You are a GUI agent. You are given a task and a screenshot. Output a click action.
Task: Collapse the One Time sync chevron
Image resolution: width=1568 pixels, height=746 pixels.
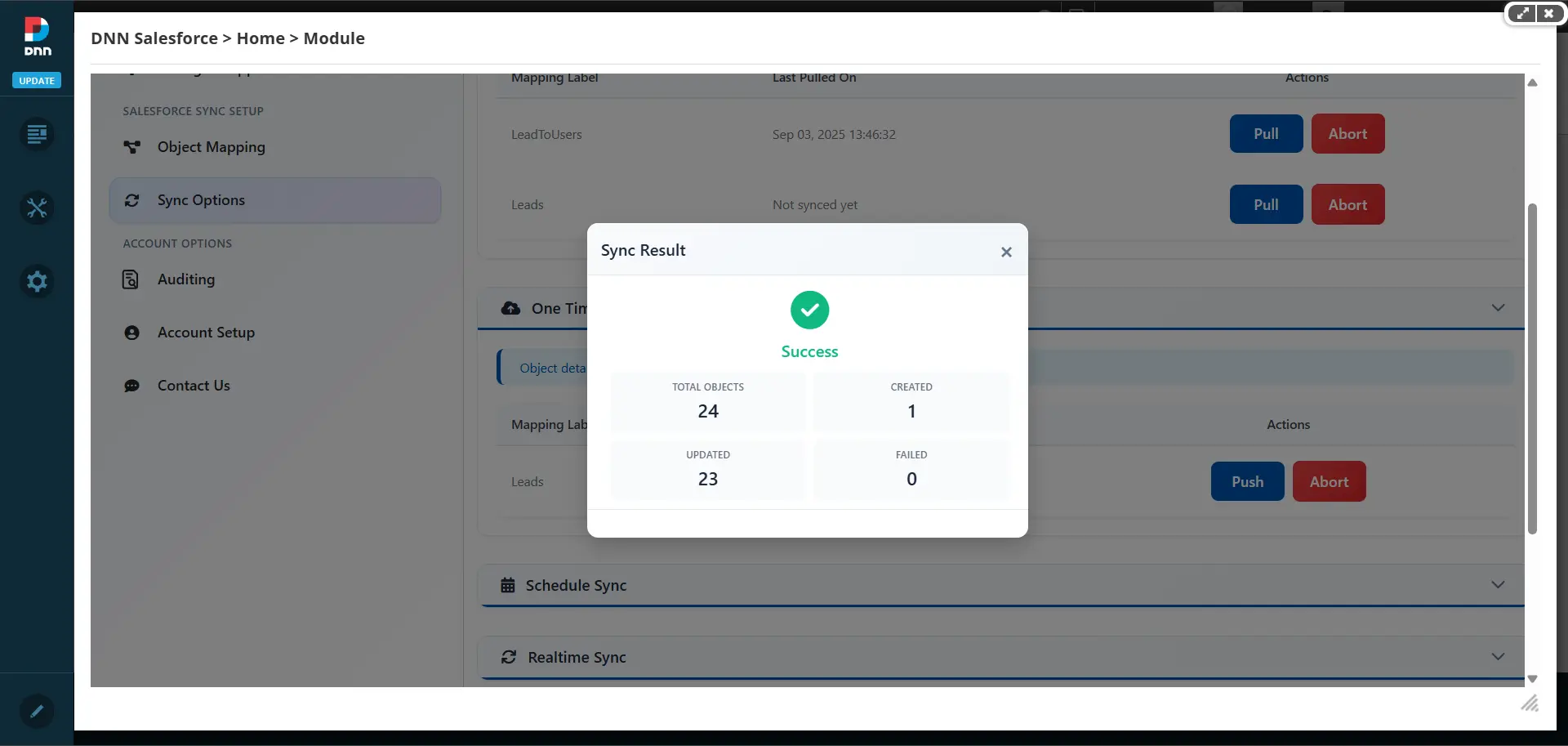[1498, 308]
